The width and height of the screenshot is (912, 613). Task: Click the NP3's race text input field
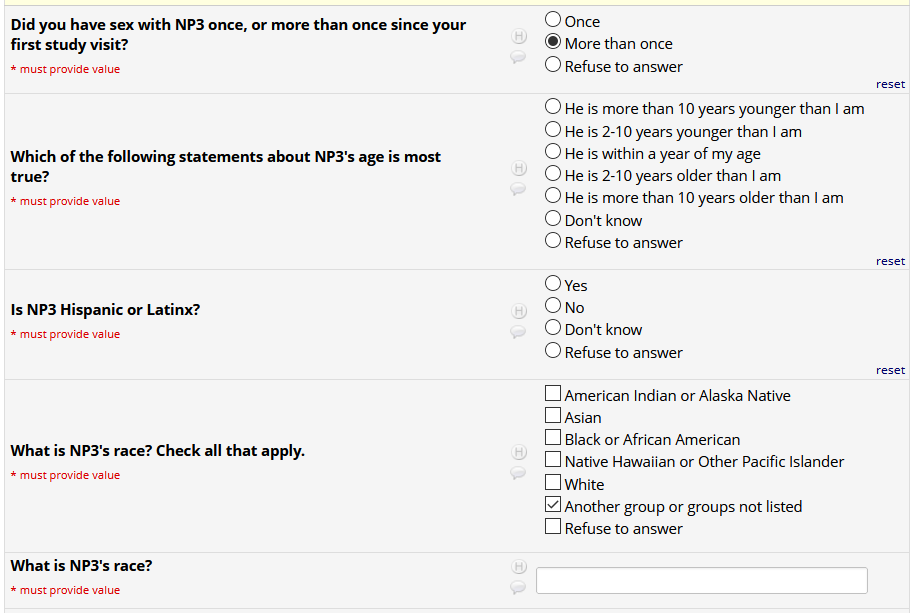tap(701, 581)
